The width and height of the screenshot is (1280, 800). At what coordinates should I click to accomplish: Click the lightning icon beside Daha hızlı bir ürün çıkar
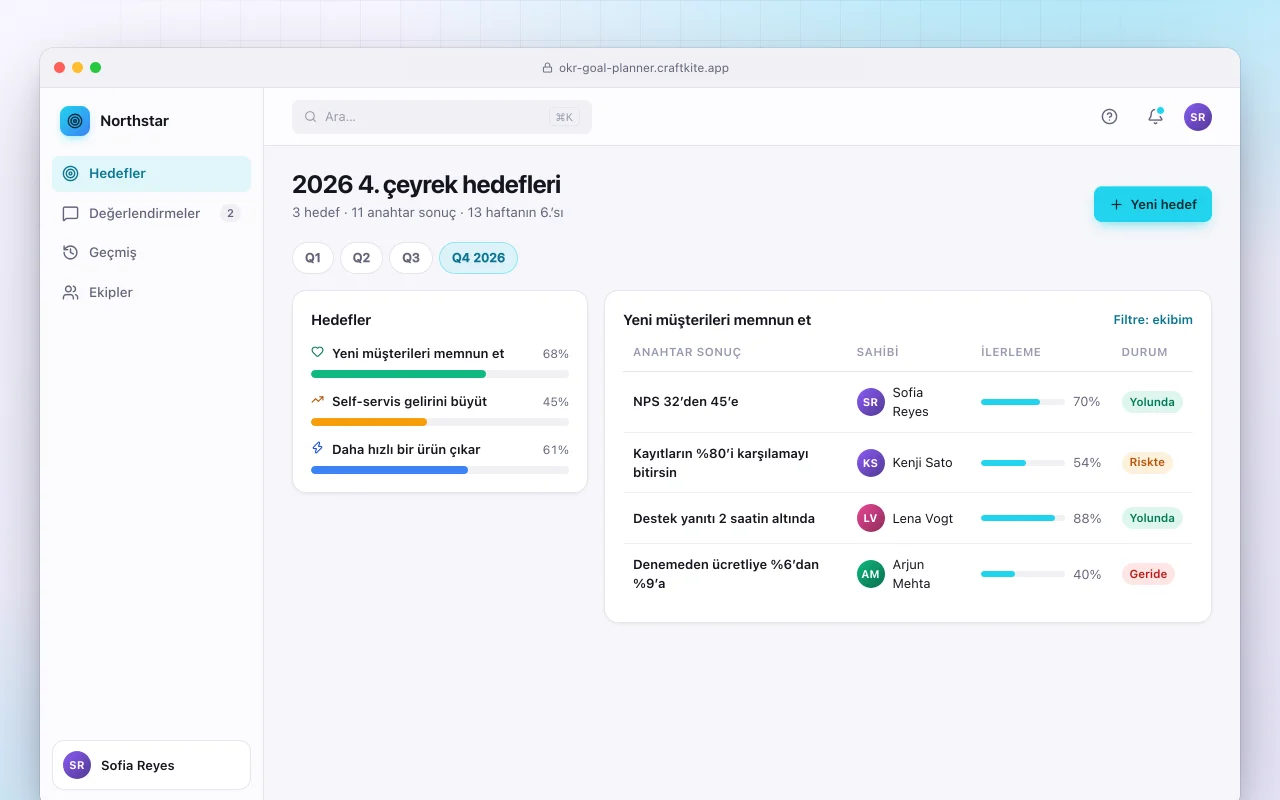pyautogui.click(x=318, y=448)
